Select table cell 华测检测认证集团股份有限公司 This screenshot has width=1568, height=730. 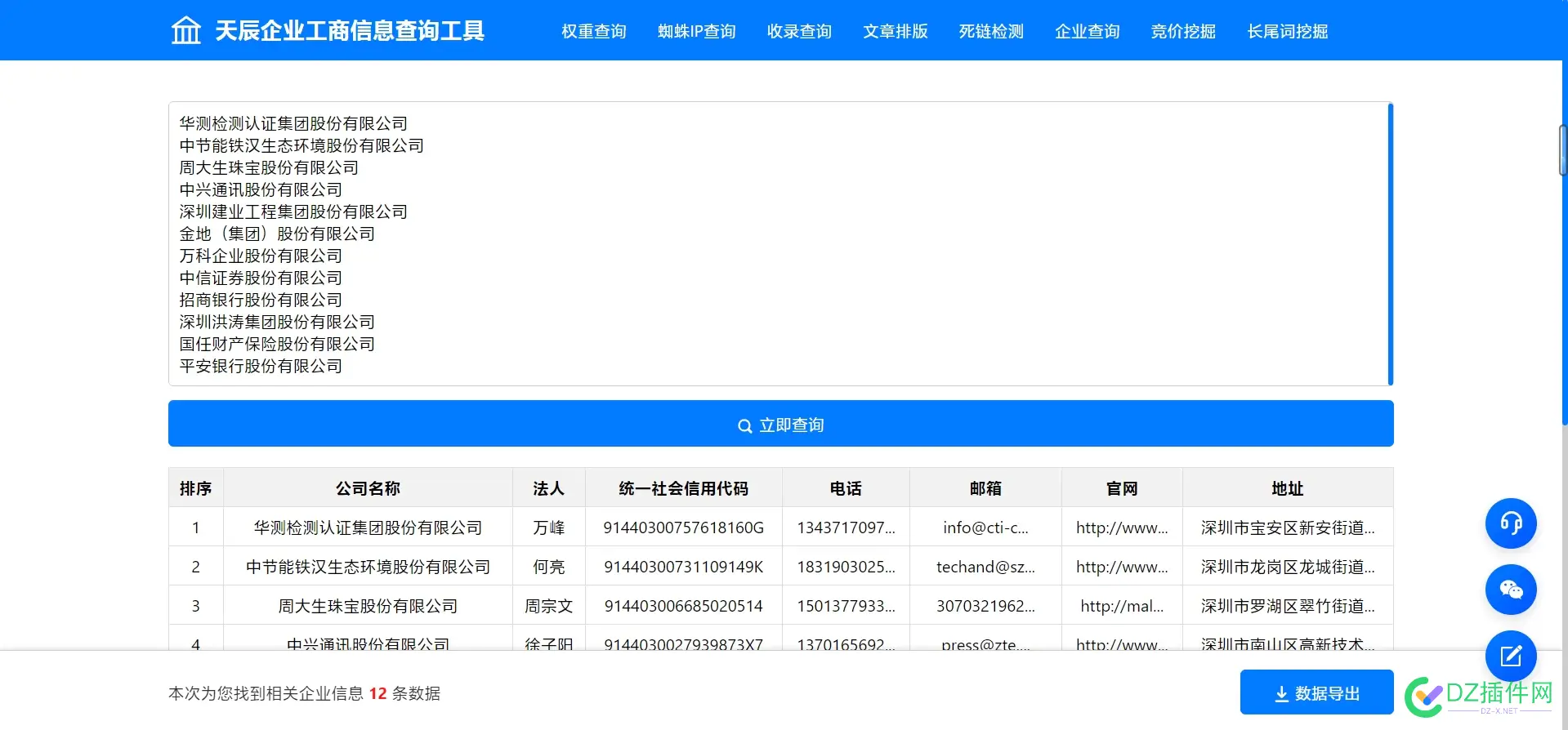click(368, 527)
